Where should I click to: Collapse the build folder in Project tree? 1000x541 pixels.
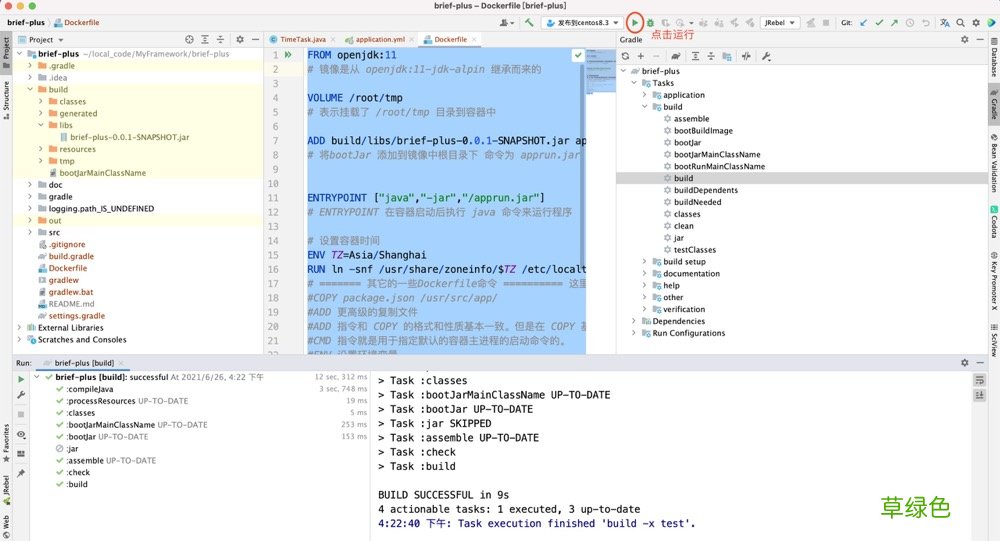tap(30, 89)
